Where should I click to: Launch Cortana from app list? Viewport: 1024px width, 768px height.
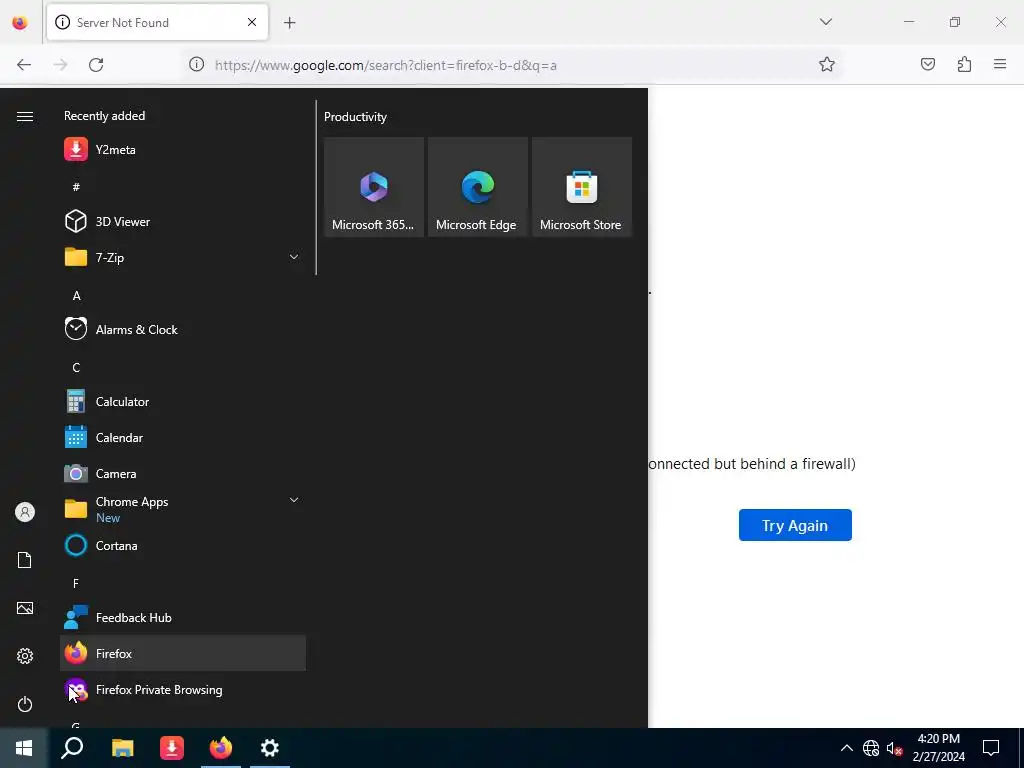tap(182, 545)
